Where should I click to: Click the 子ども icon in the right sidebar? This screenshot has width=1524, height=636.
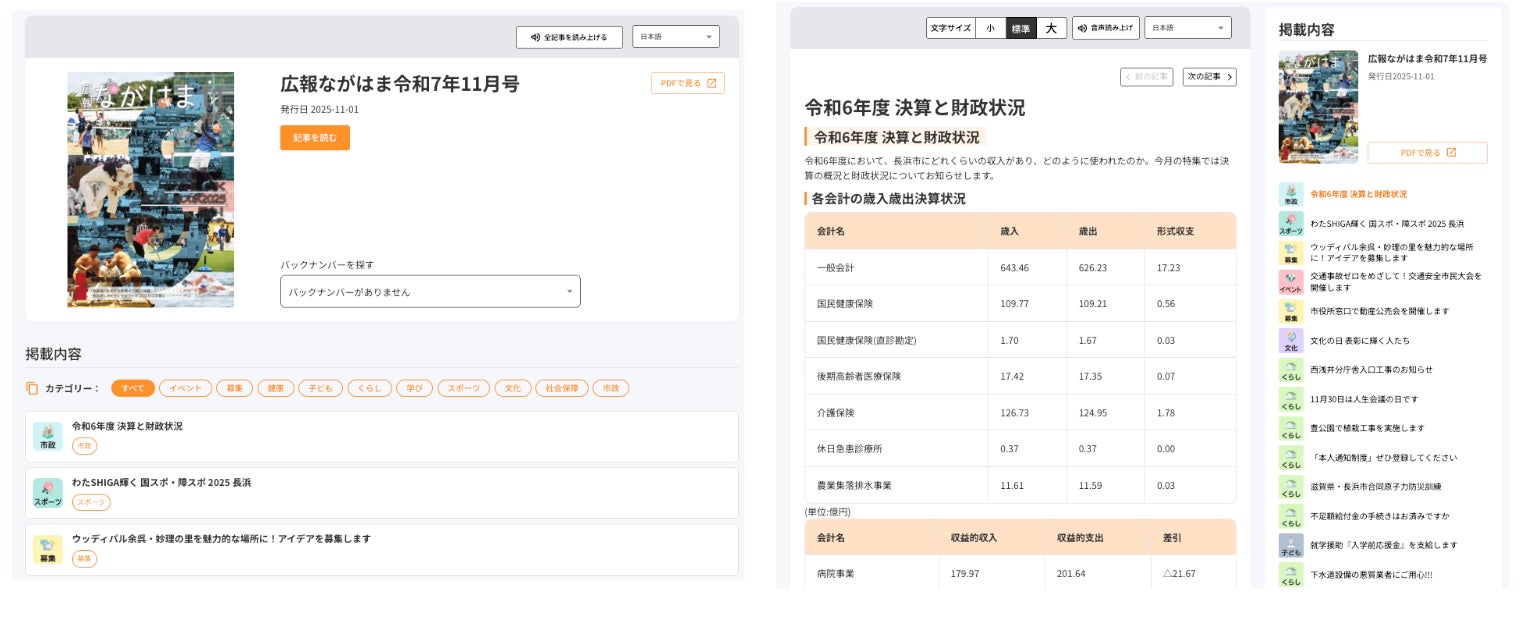click(1290, 545)
